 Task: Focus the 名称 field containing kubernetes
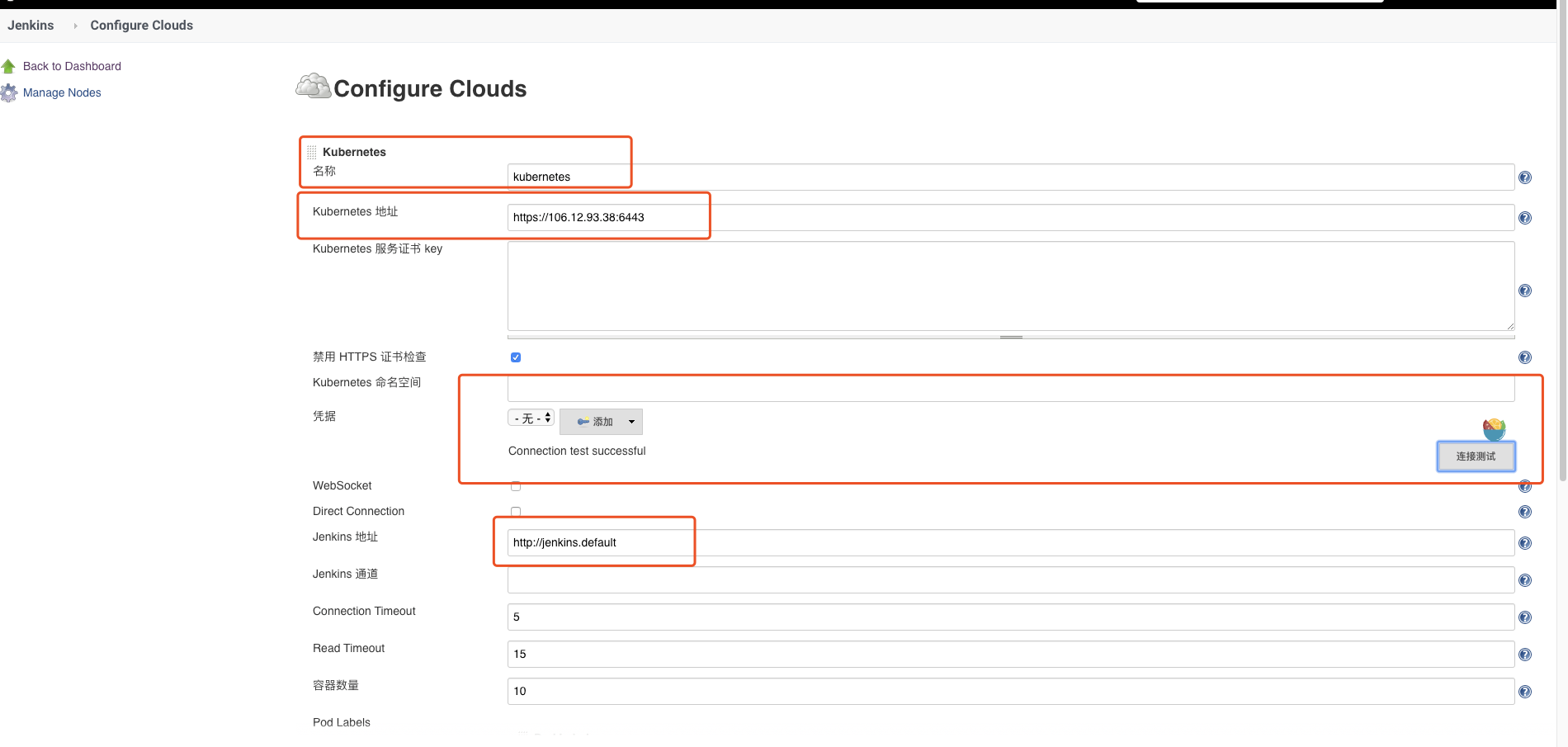click(x=1011, y=177)
